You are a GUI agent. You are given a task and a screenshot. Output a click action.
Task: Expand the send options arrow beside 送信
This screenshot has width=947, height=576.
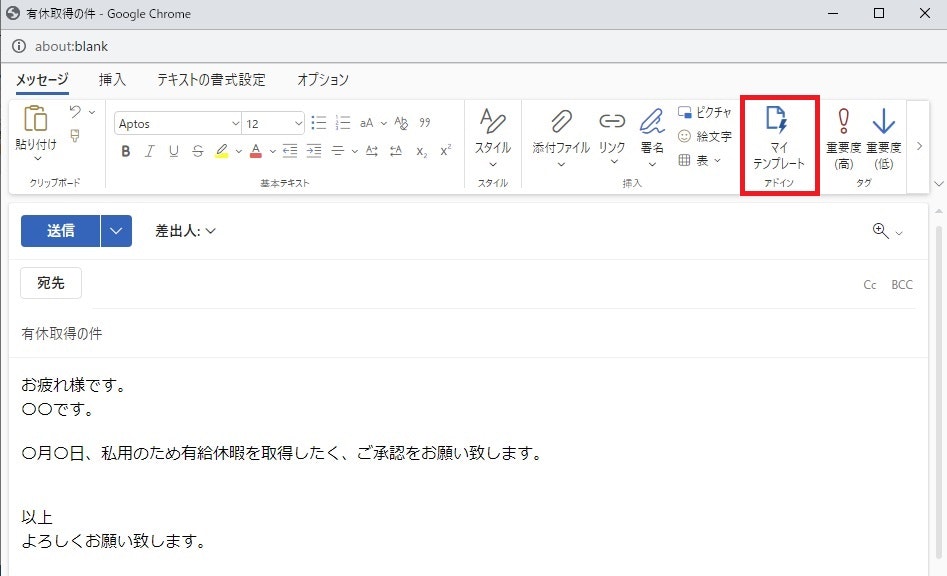click(x=116, y=231)
